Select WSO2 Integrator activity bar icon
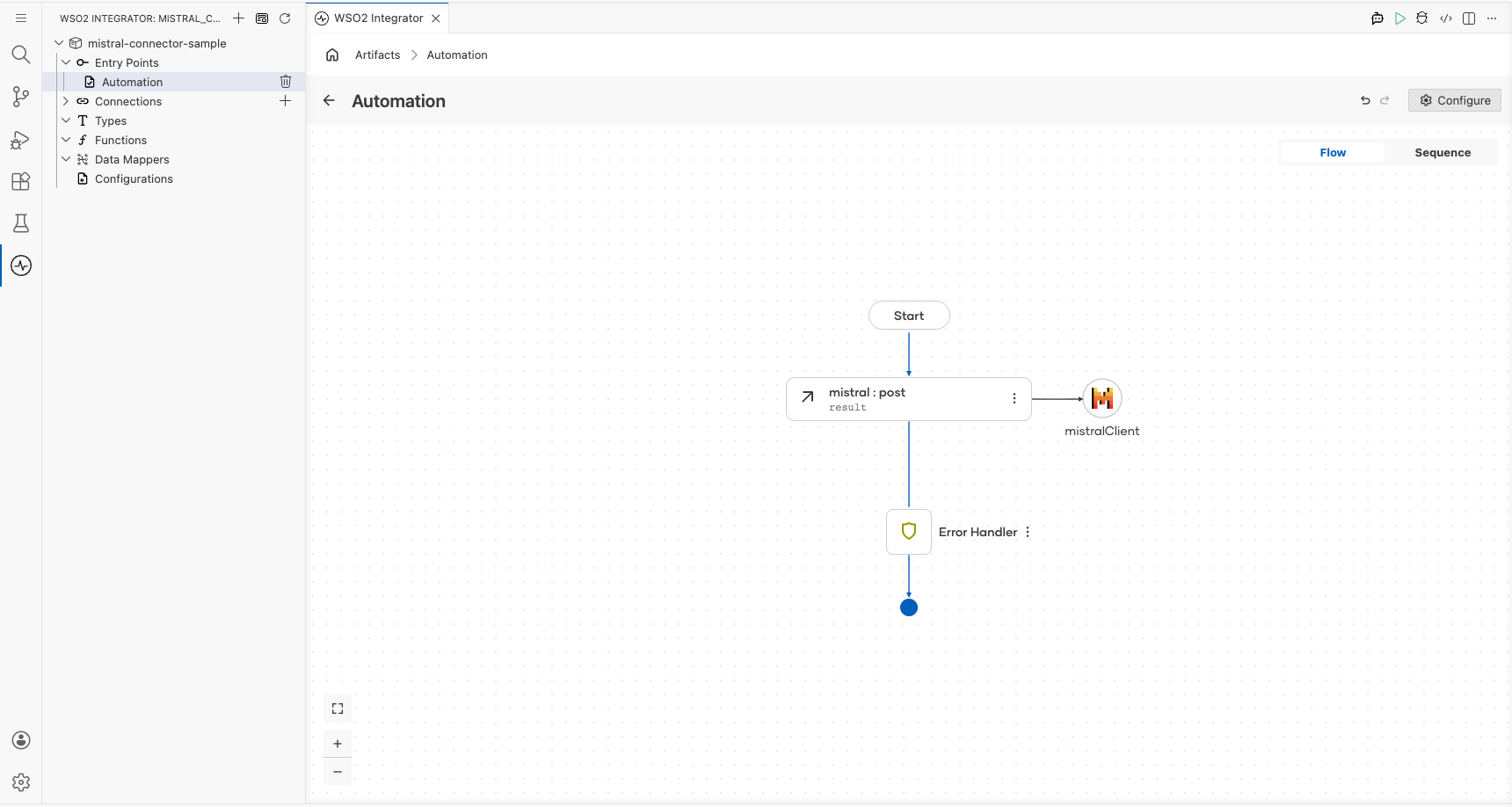The width and height of the screenshot is (1512, 807). point(21,265)
